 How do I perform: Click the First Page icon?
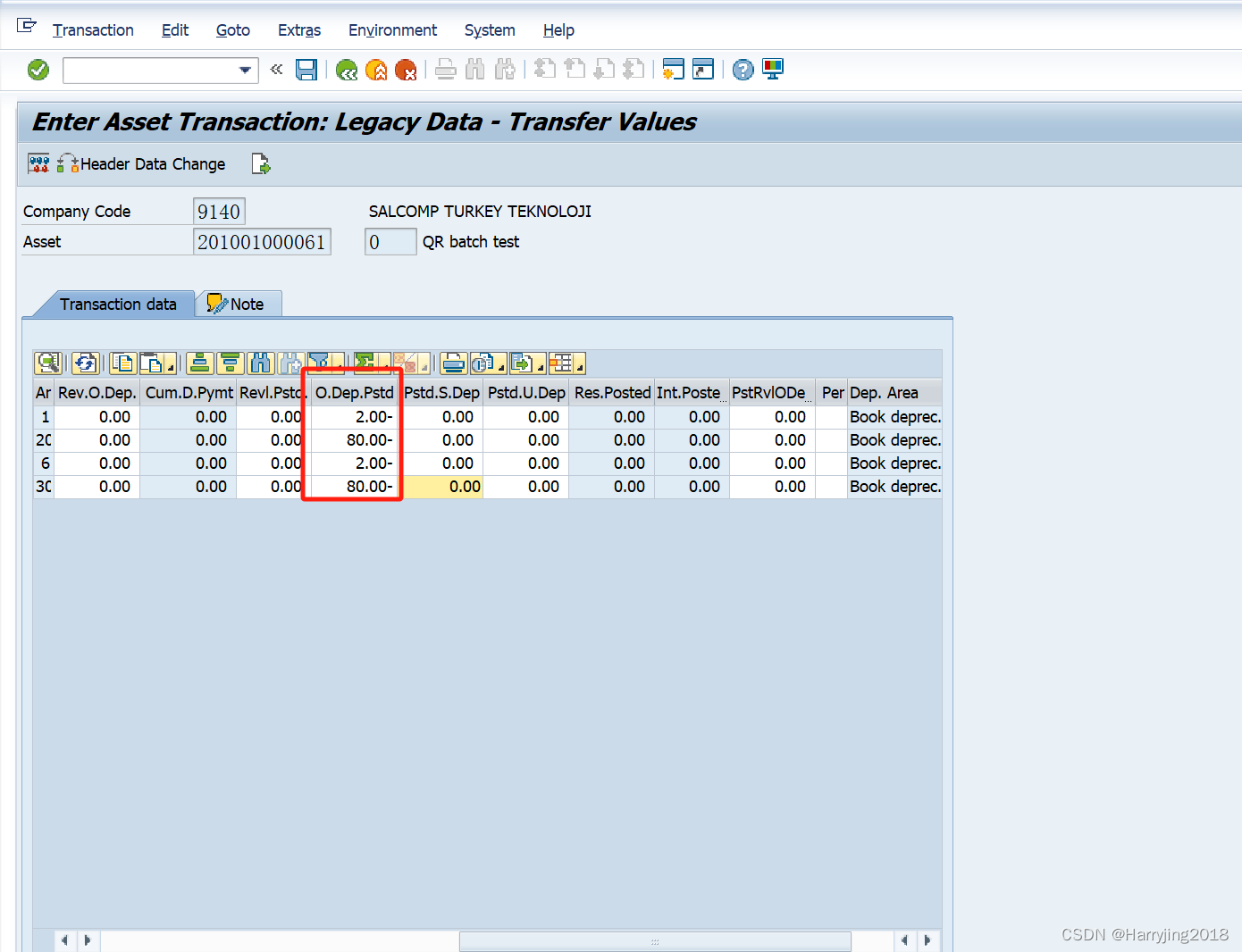click(x=545, y=70)
